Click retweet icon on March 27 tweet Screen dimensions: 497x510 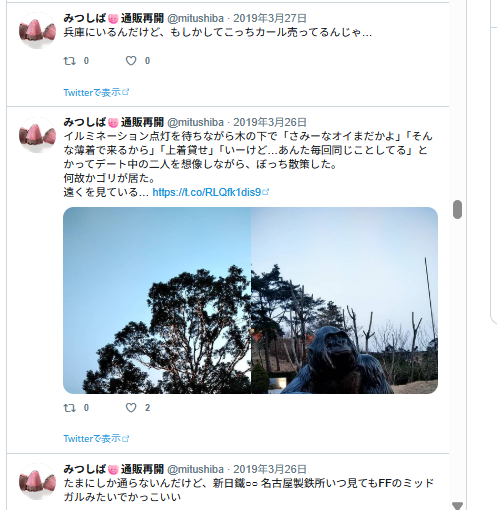(70, 61)
